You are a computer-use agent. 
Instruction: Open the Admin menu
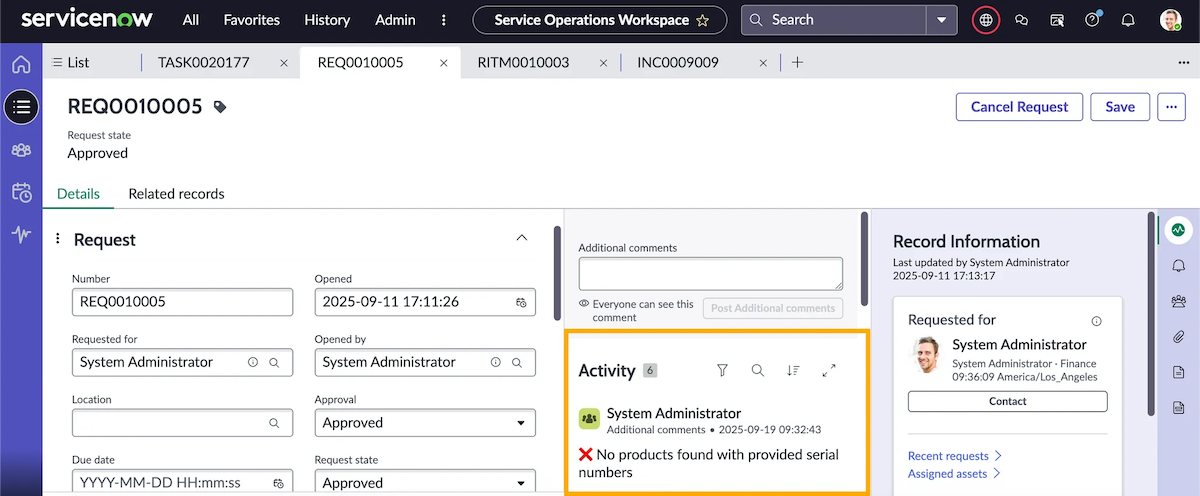[x=395, y=20]
